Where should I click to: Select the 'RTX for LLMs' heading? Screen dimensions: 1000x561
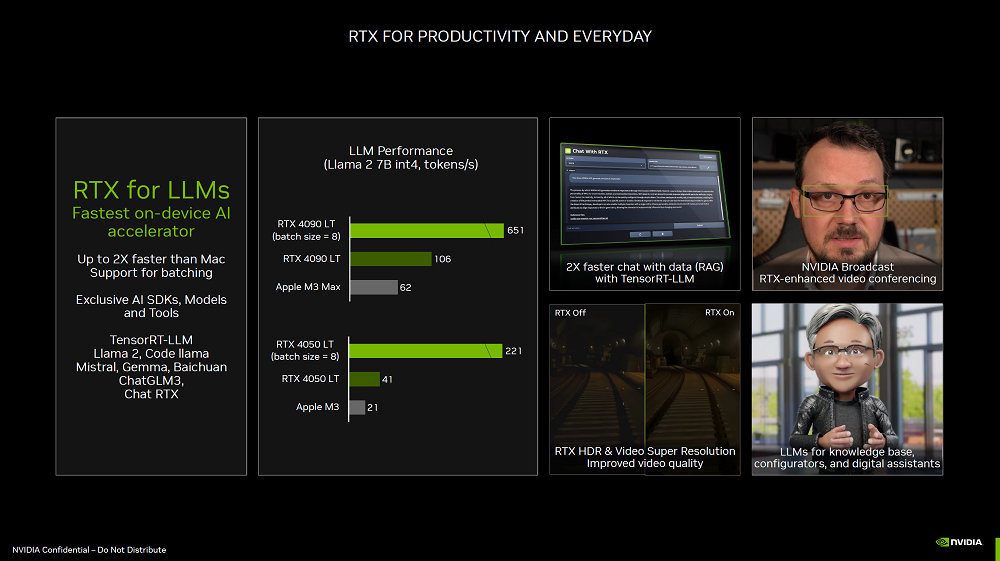tap(151, 190)
